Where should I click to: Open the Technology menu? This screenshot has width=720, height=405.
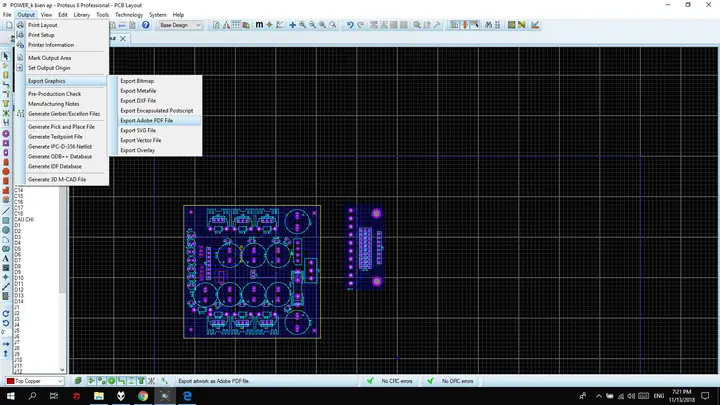(129, 15)
